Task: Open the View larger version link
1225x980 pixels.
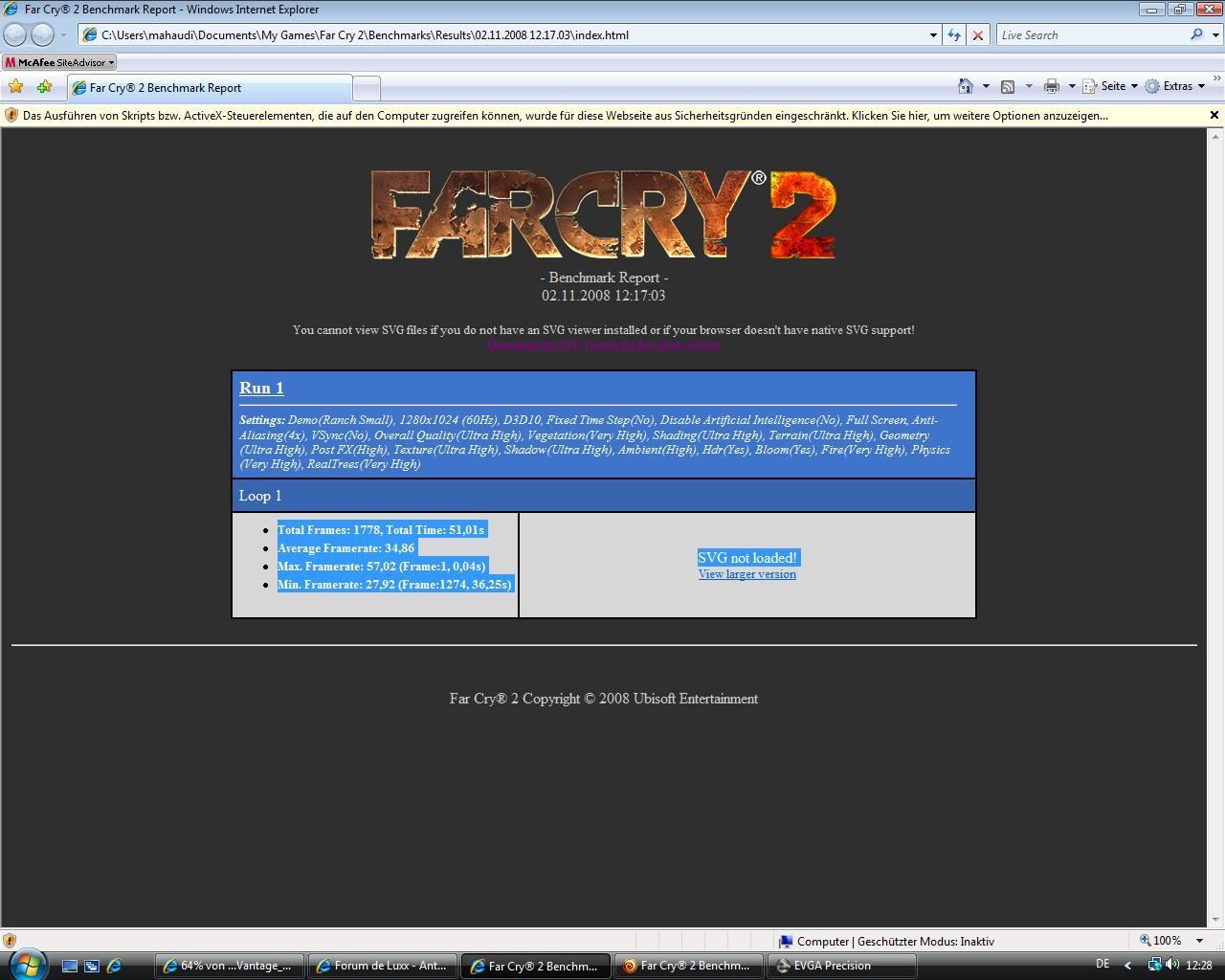Action: pyautogui.click(x=747, y=574)
